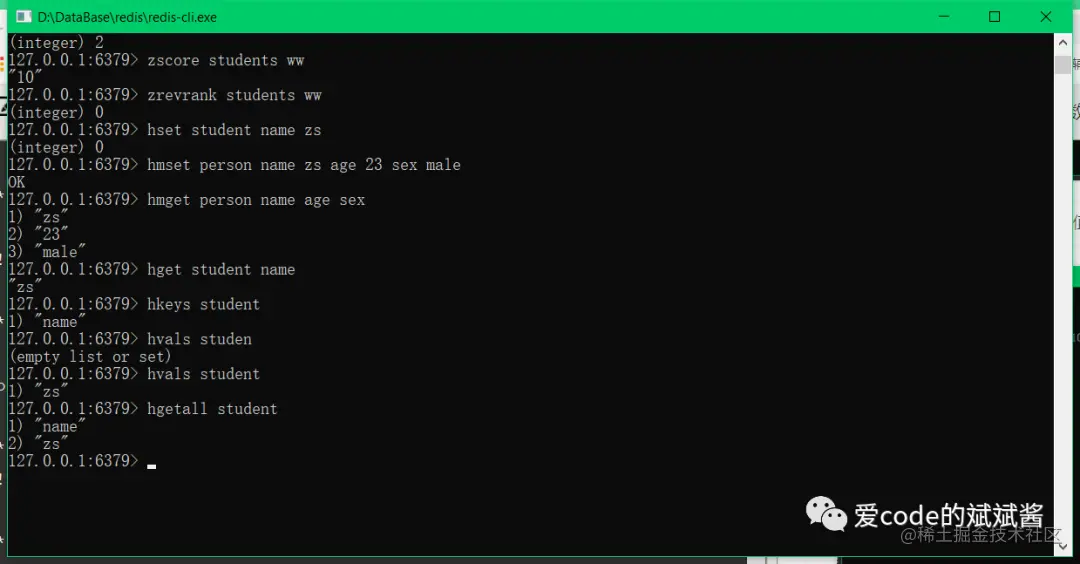The image size is (1080, 564).
Task: Click the scrollbar up arrow
Action: (x=1062, y=43)
